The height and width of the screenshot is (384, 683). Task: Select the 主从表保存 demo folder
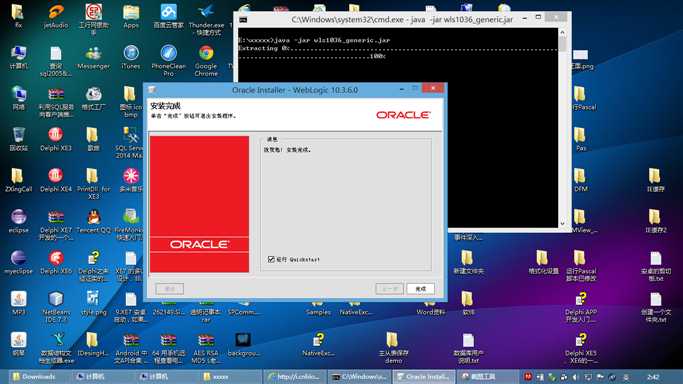tap(393, 348)
